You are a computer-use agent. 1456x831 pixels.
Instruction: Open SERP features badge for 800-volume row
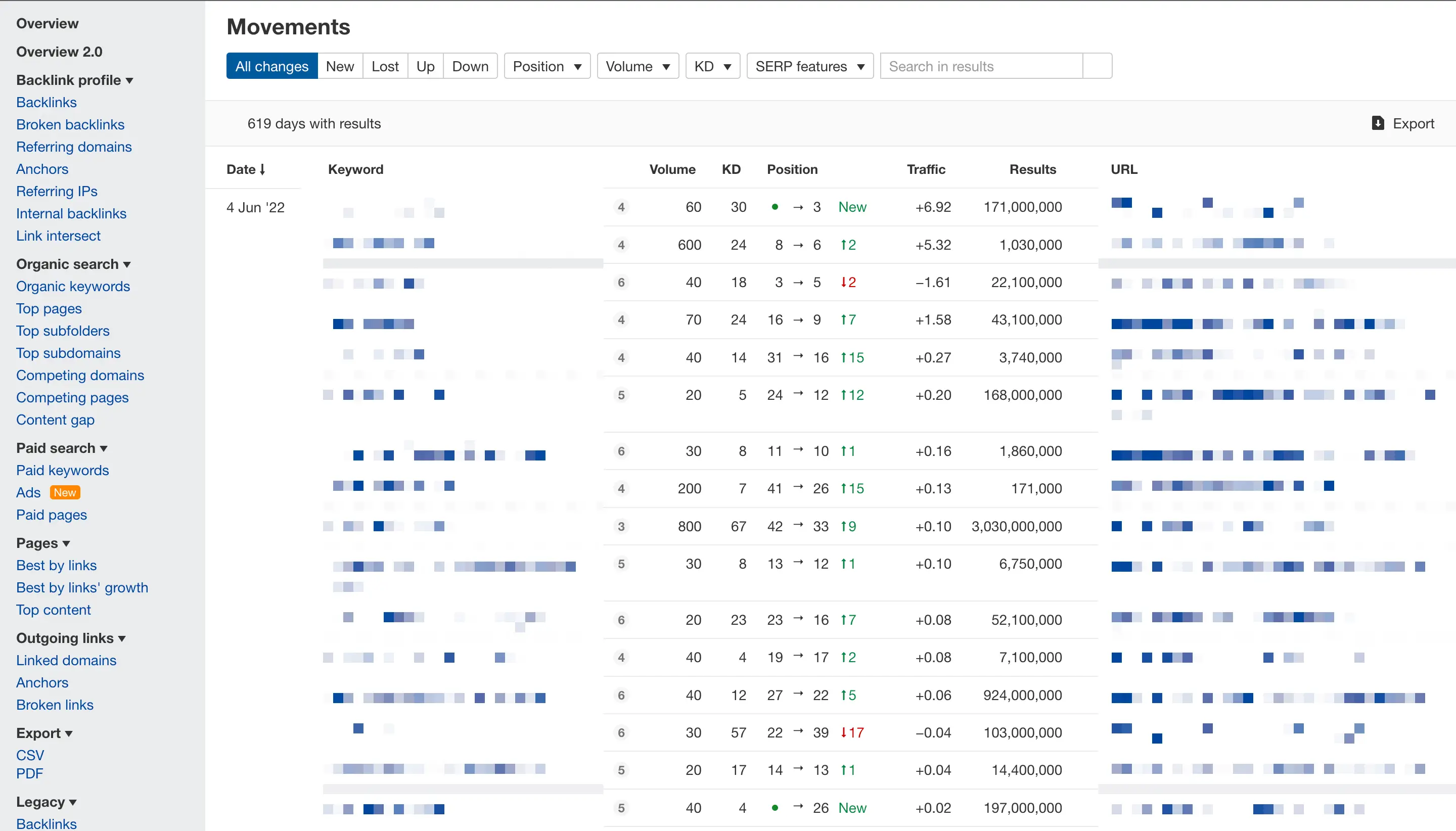[621, 526]
